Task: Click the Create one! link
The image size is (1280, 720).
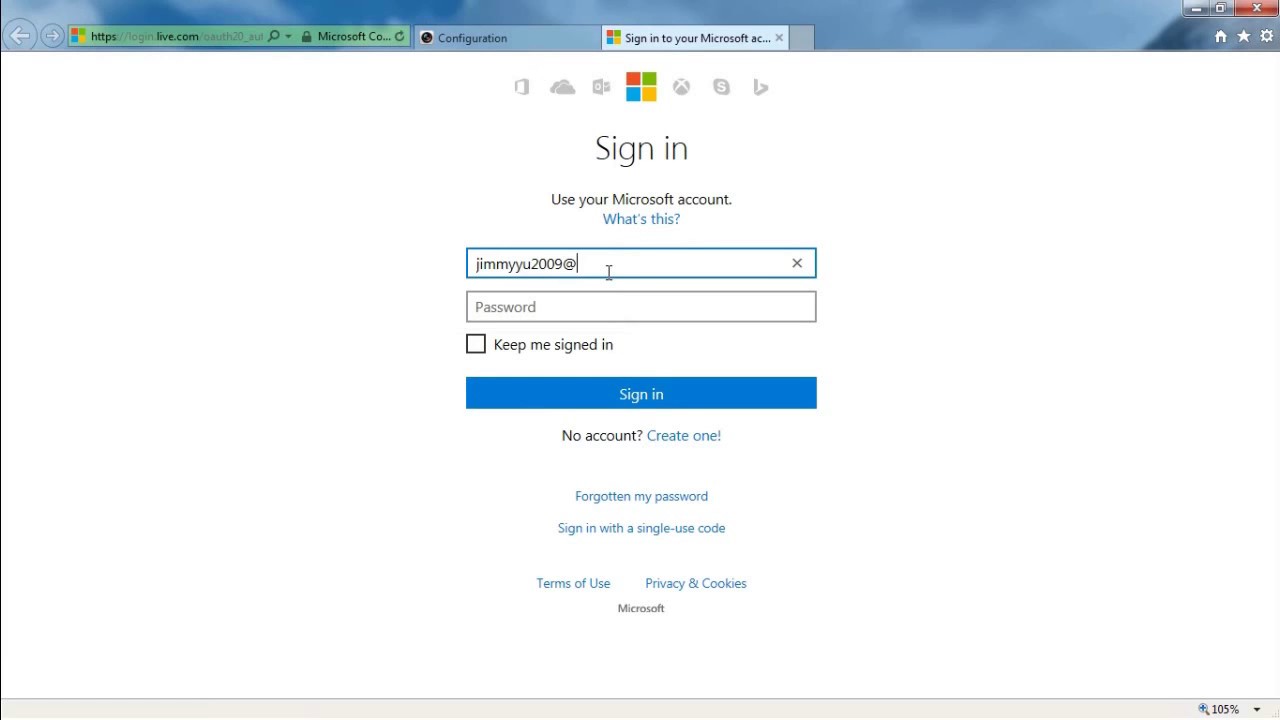Action: click(684, 436)
